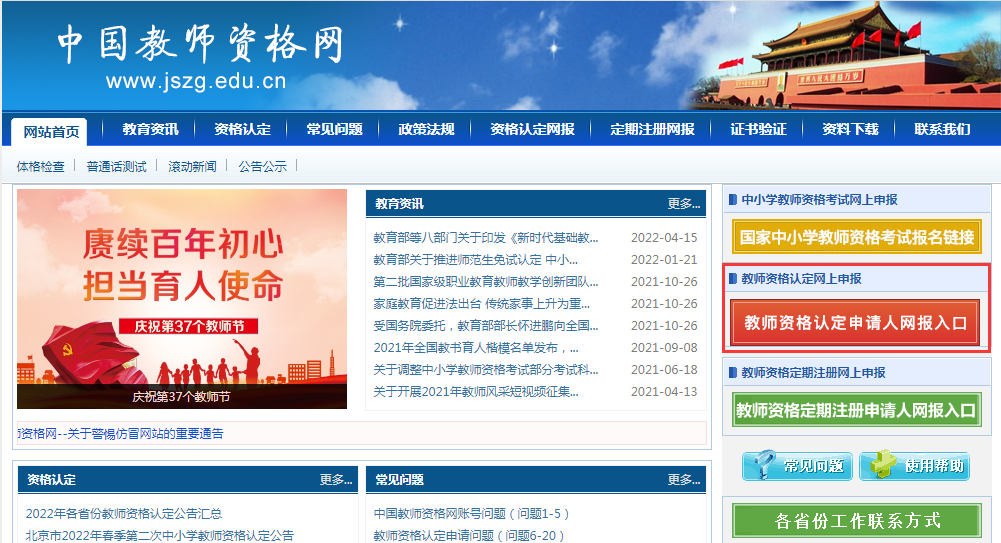
Task: Click the www.jszg.edu.cn address under the logo
Action: pyautogui.click(x=196, y=82)
